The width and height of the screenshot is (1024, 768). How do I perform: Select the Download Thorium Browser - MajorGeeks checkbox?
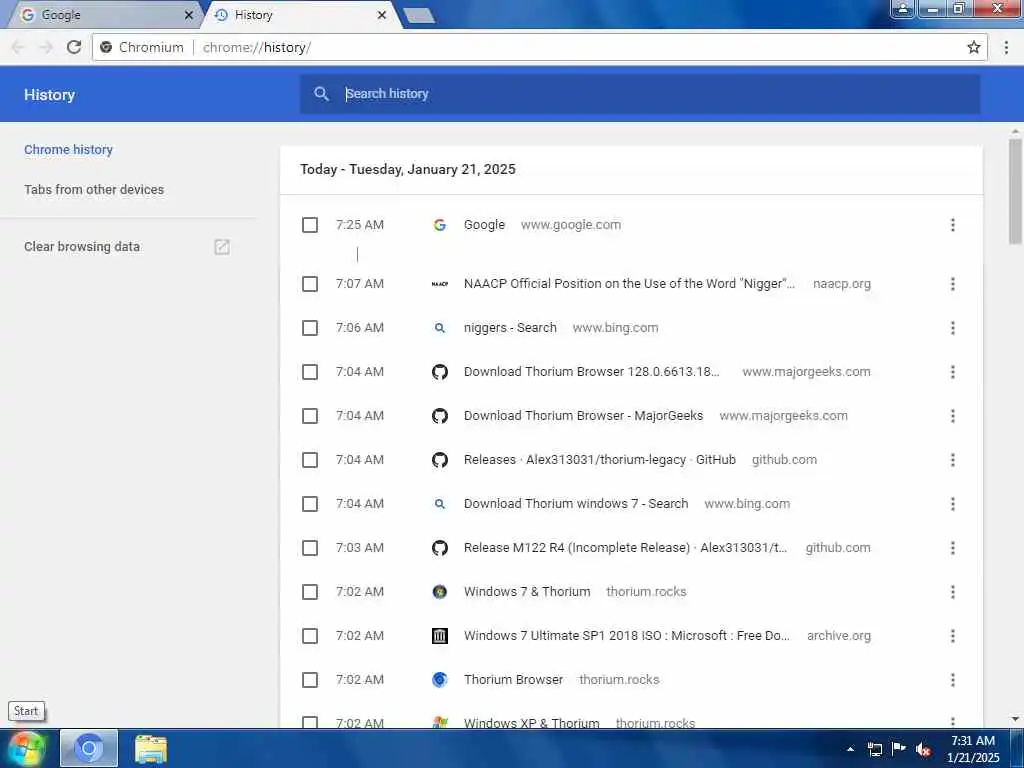(310, 416)
